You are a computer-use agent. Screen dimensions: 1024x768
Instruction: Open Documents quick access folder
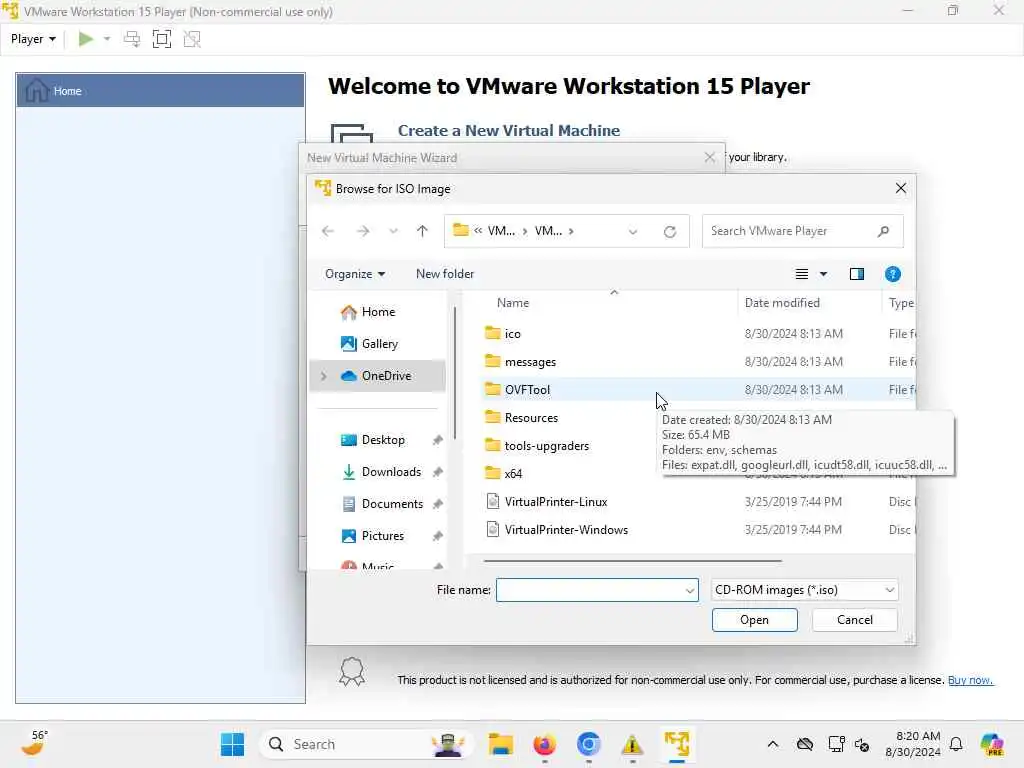(392, 504)
